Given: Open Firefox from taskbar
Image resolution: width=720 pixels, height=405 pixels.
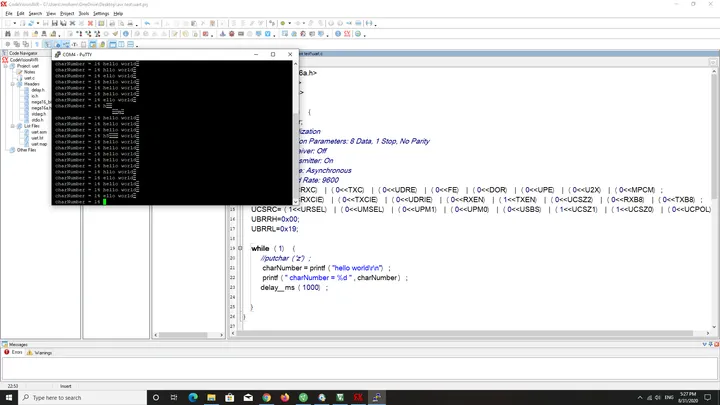Looking at the screenshot, I should [x=285, y=397].
